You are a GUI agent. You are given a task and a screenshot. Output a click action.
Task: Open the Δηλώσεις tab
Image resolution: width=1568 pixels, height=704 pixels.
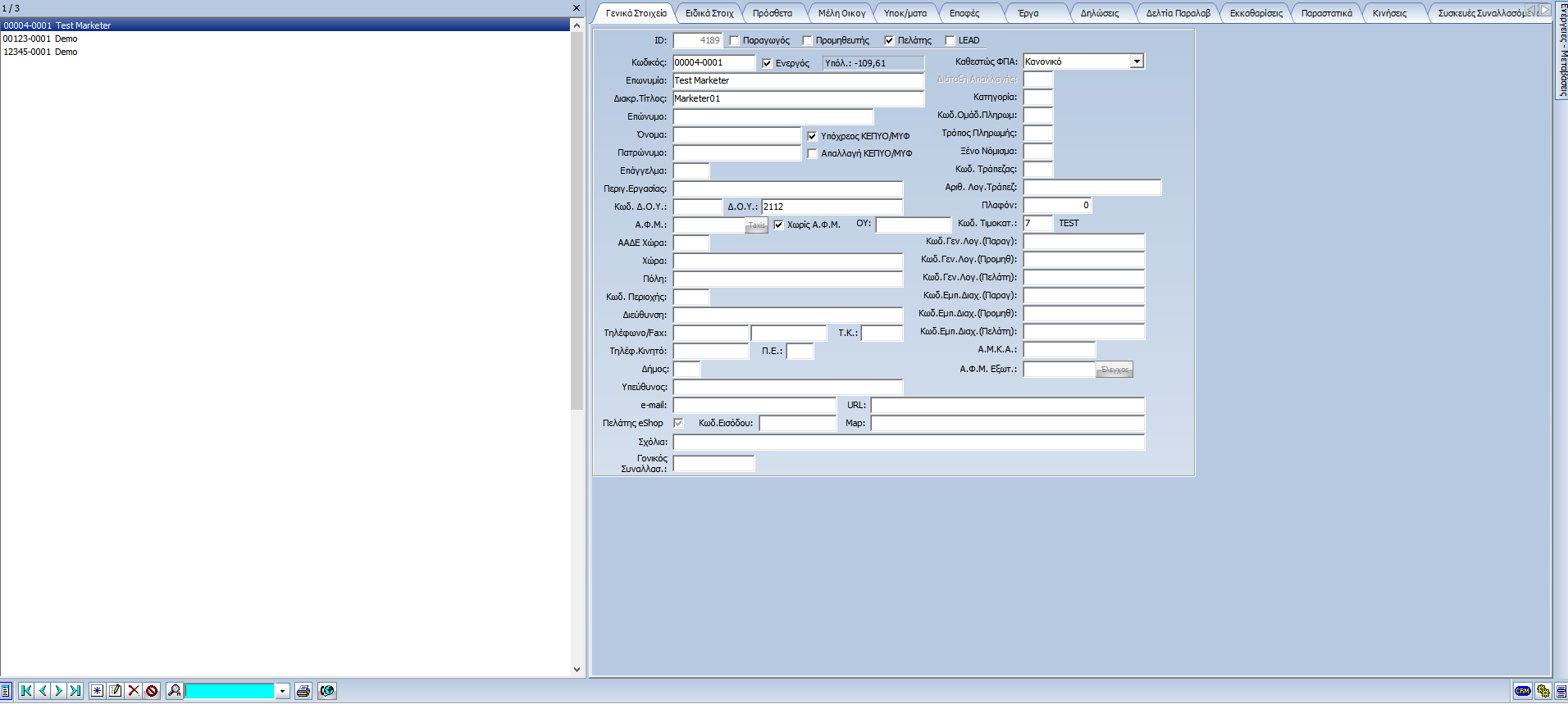1100,13
